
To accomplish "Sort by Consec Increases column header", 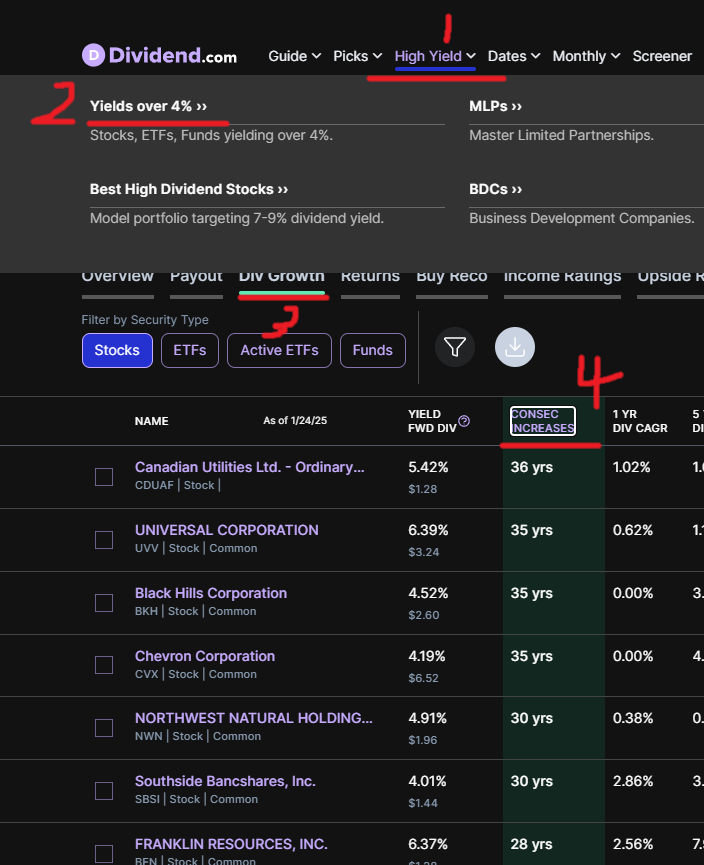I will [543, 421].
